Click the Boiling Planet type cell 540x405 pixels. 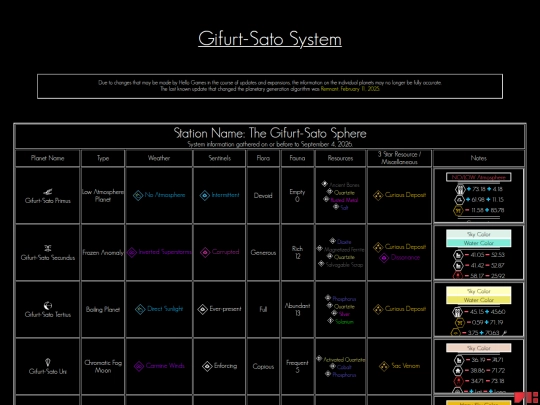pyautogui.click(x=103, y=310)
